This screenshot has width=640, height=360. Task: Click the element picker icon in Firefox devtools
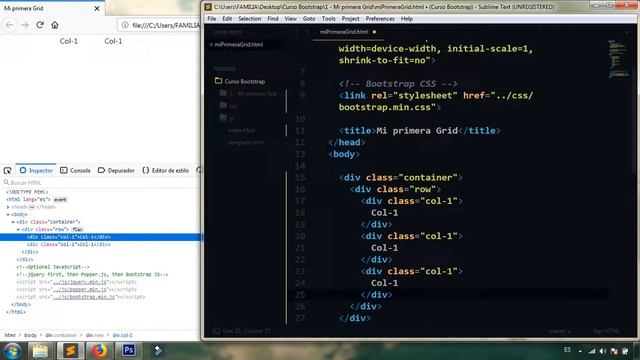point(7,171)
